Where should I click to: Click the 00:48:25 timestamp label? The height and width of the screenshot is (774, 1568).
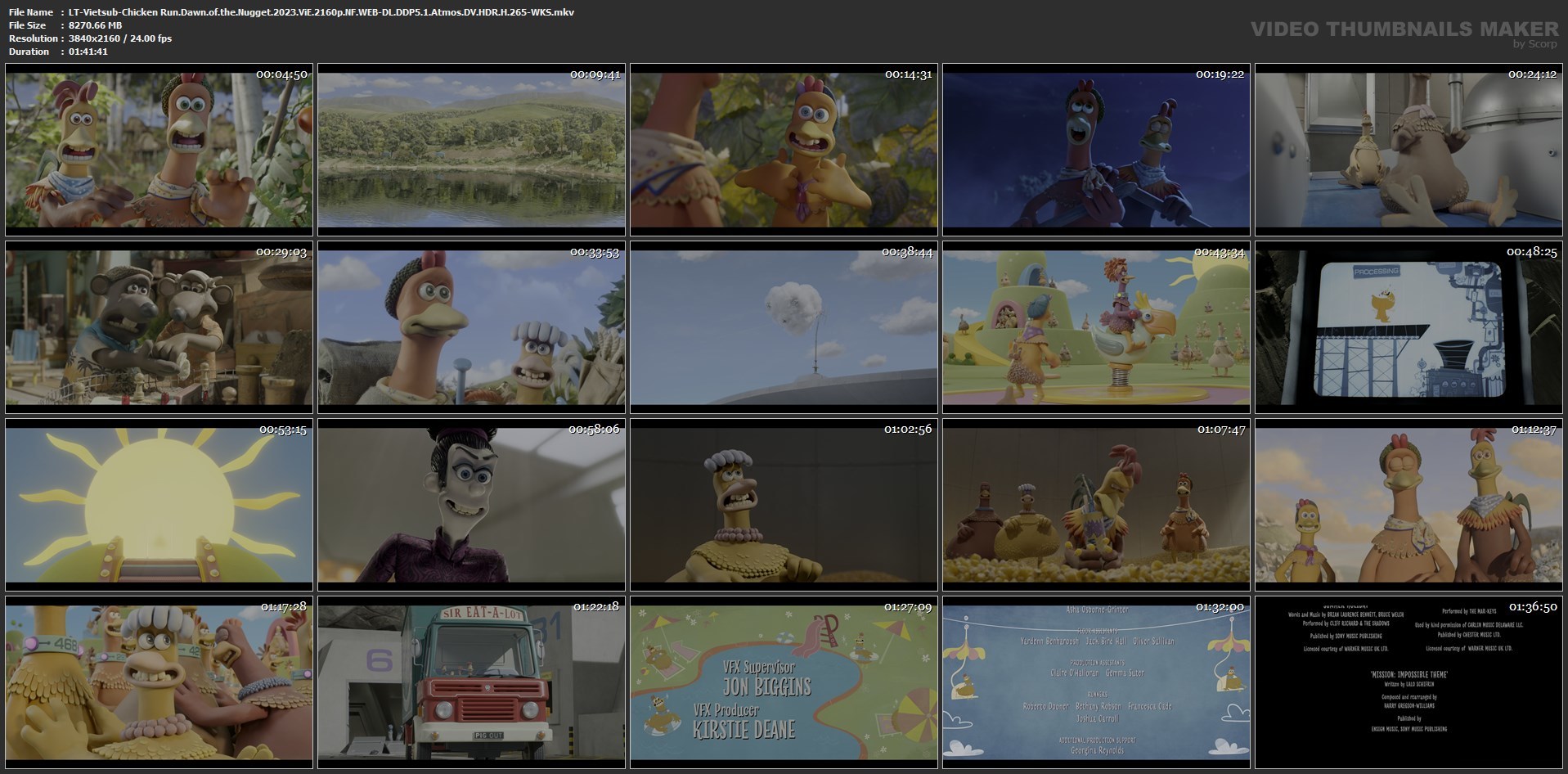1532,252
